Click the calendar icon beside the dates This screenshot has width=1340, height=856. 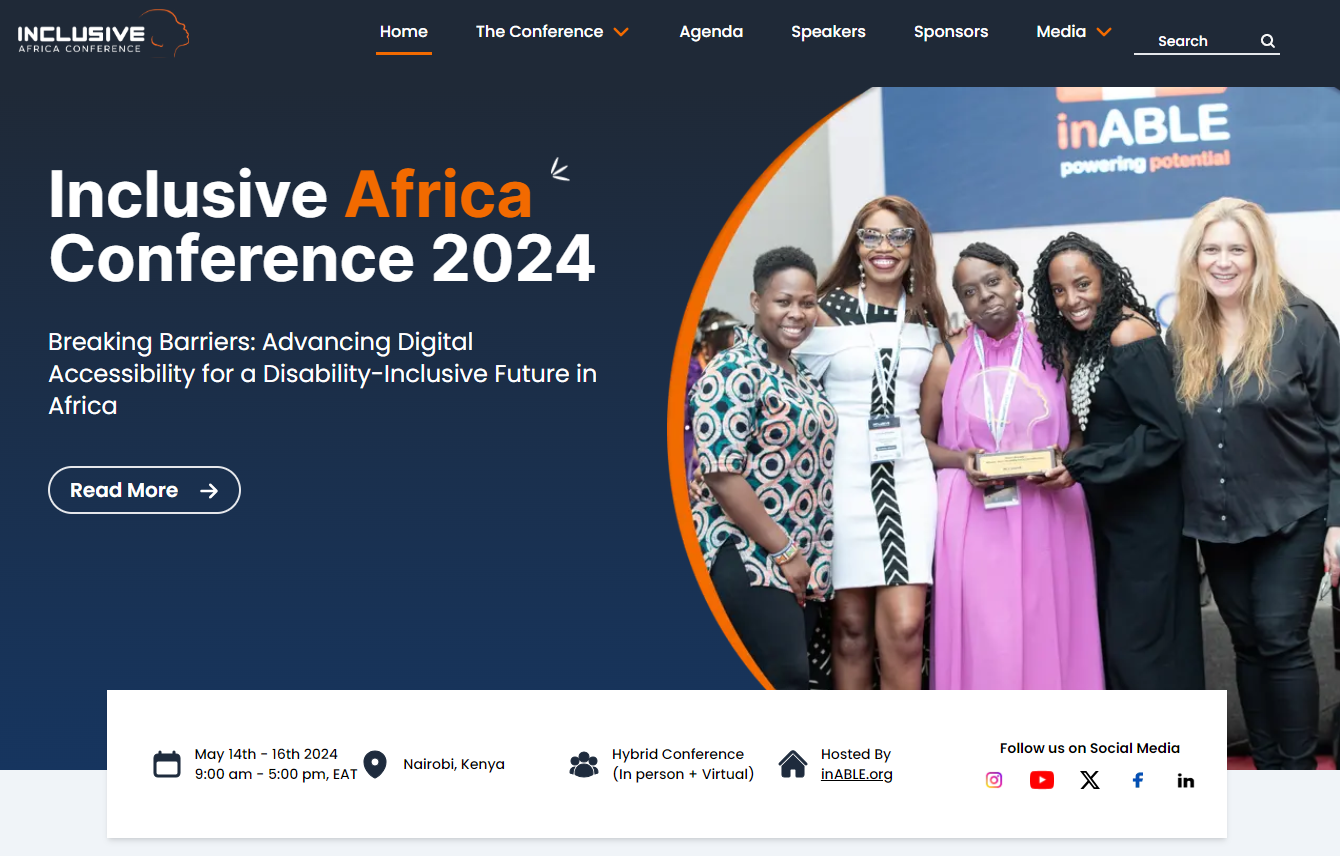(167, 765)
